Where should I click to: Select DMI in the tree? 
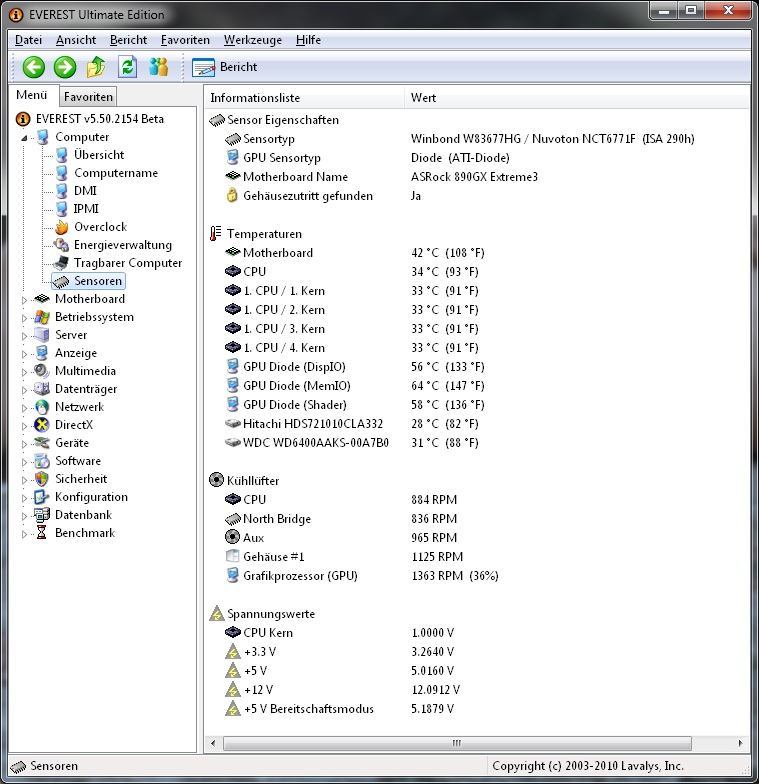(x=85, y=191)
